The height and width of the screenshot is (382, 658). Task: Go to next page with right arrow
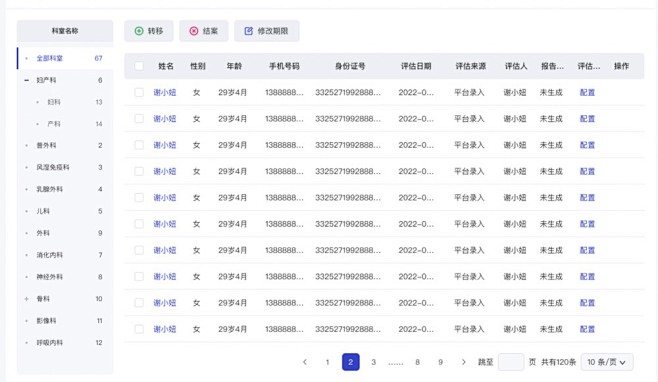coord(463,362)
